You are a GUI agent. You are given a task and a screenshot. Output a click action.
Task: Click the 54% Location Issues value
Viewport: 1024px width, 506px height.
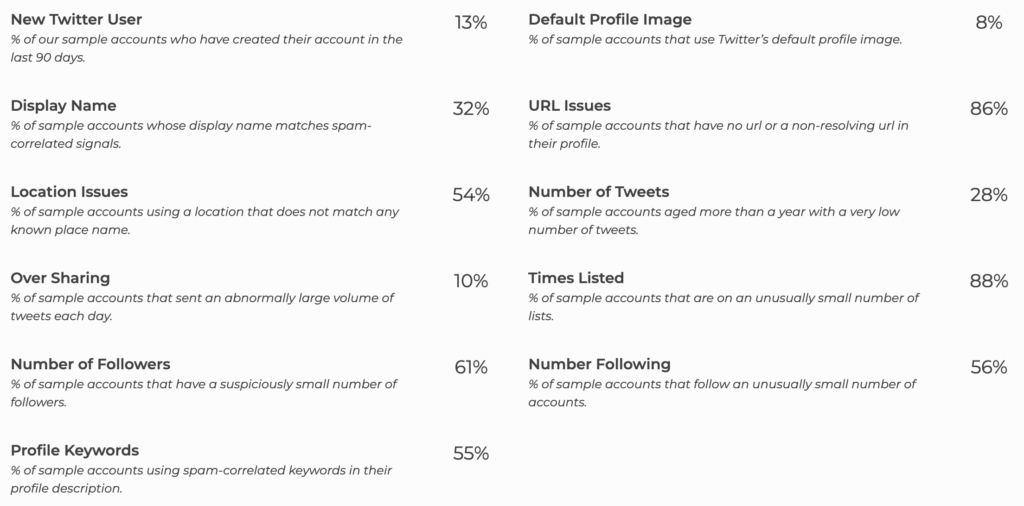click(x=470, y=195)
